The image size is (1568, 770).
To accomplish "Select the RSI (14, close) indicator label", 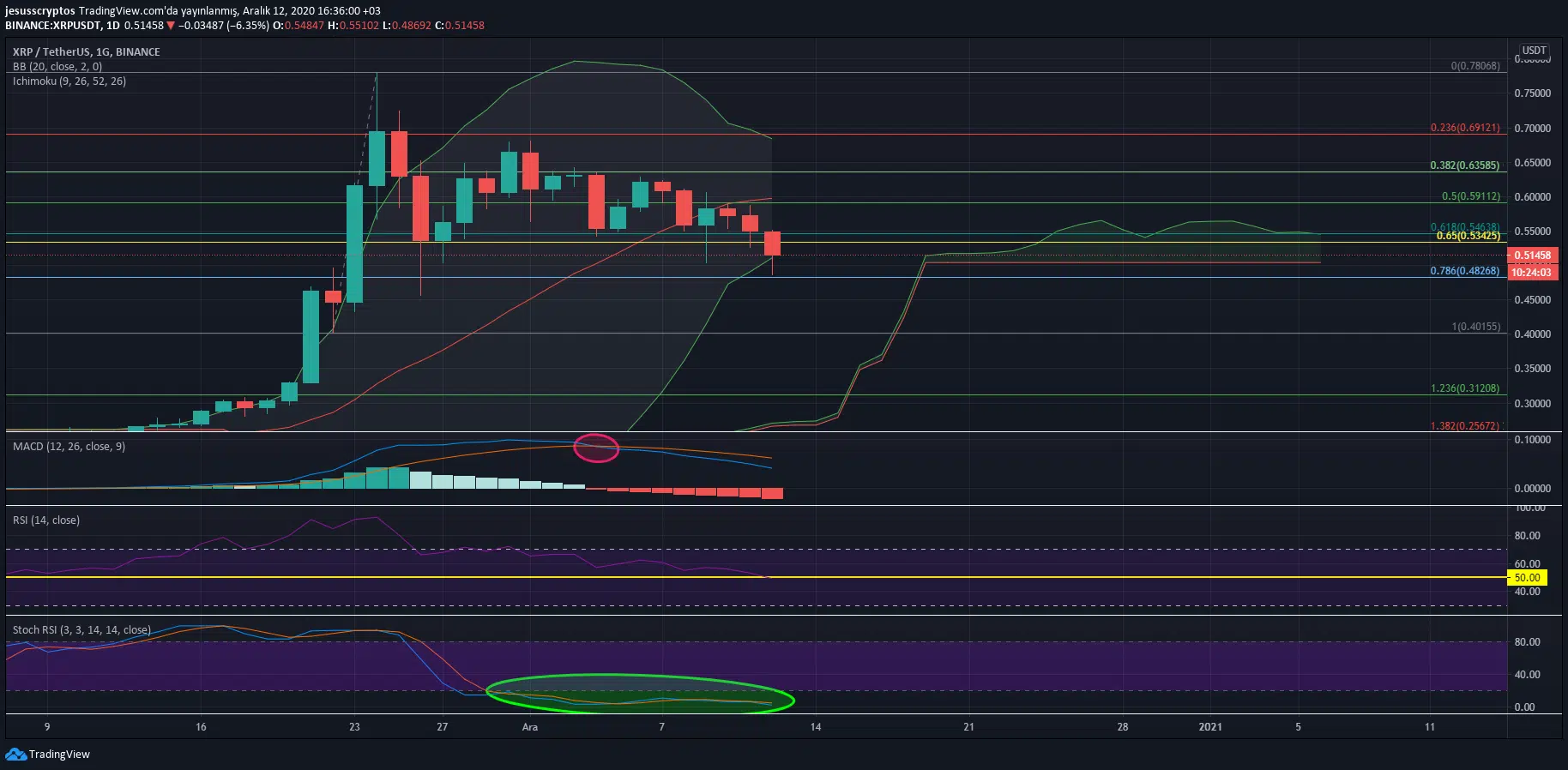I will pos(46,520).
